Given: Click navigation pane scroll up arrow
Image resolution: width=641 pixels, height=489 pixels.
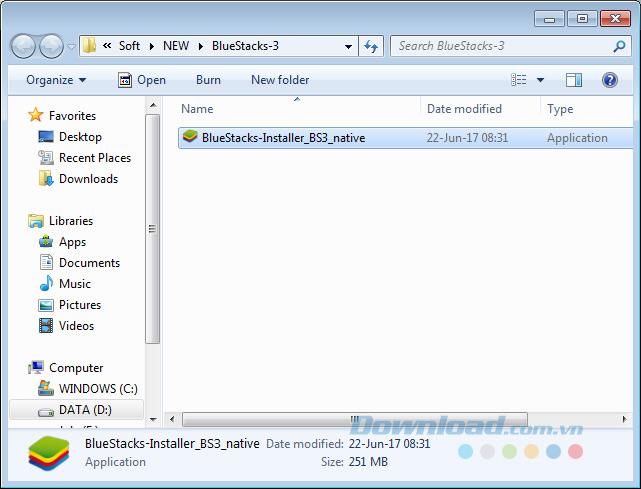Looking at the screenshot, I should (153, 105).
